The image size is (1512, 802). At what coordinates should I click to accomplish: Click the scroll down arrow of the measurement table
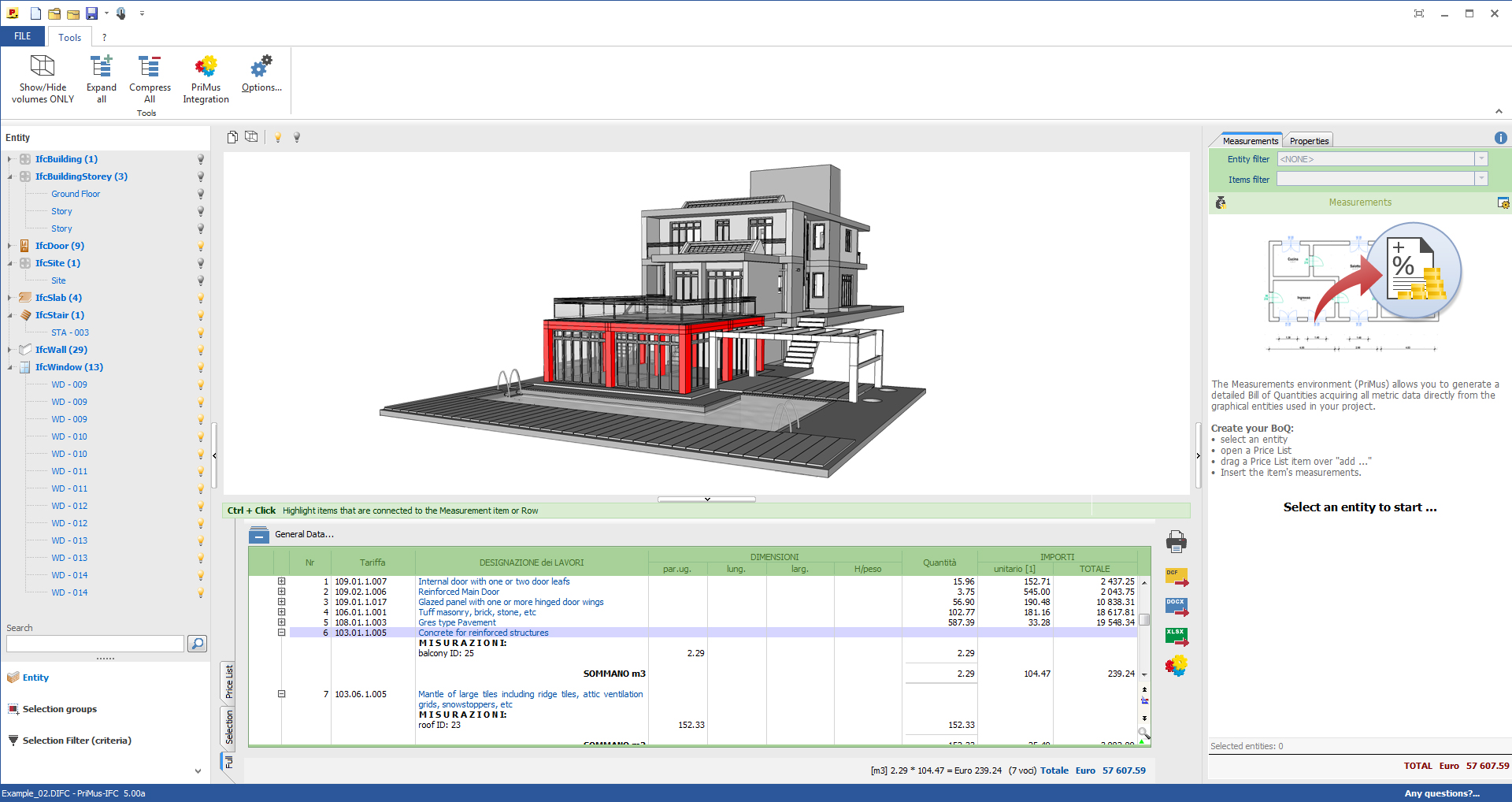point(1144,674)
